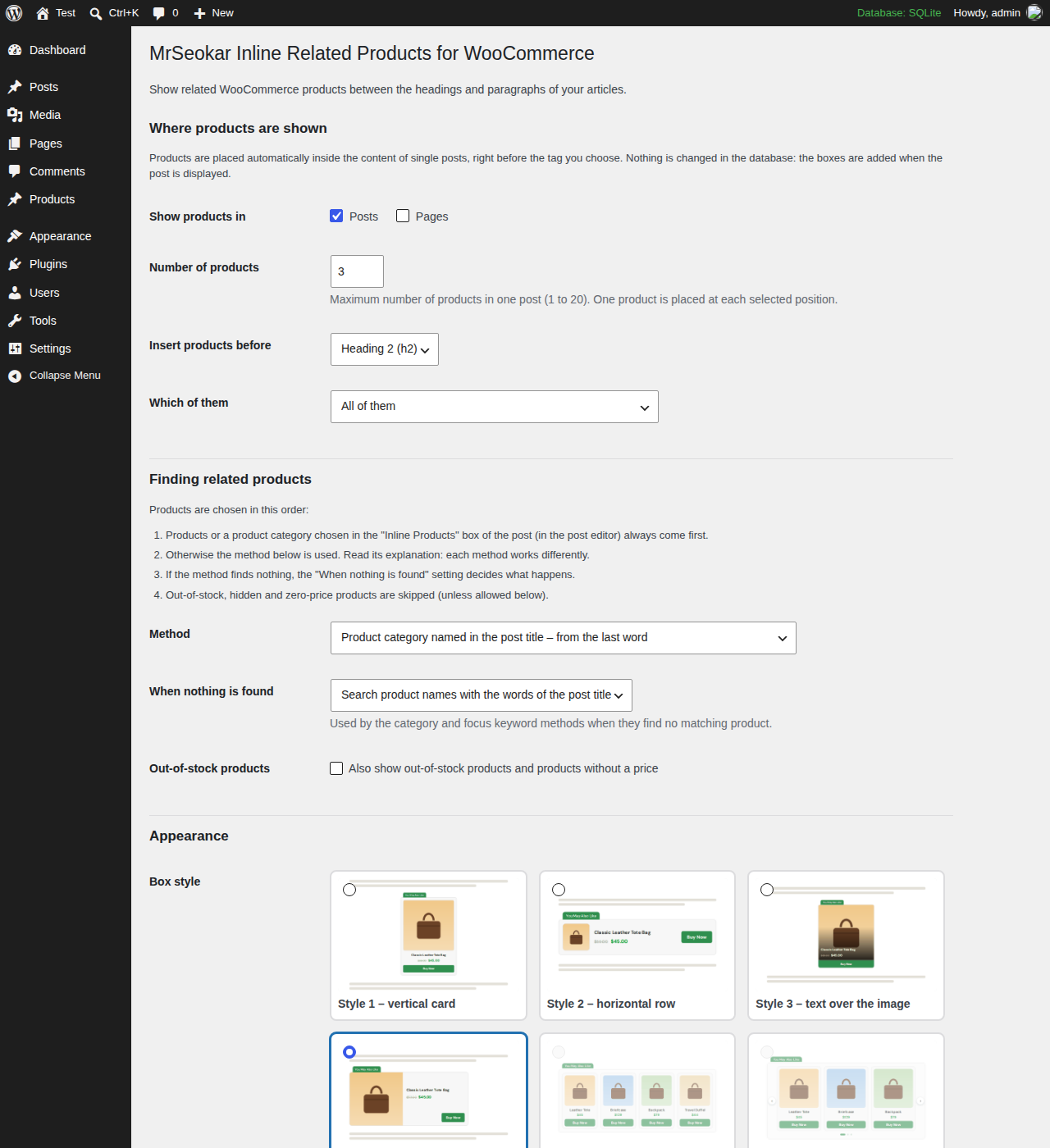Screen dimensions: 1050x1148
Task: Click the plus icon next to New
Action: pos(199,13)
